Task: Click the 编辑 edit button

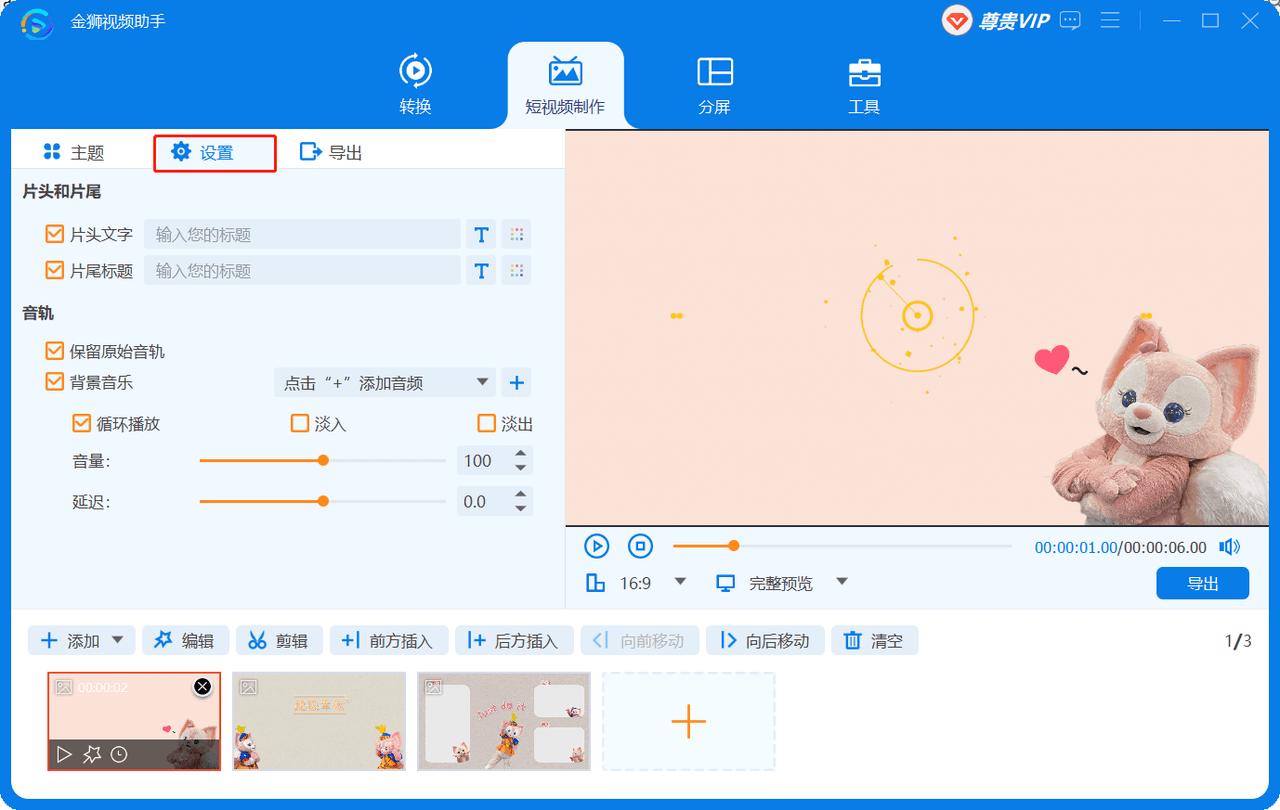Action: tap(186, 641)
